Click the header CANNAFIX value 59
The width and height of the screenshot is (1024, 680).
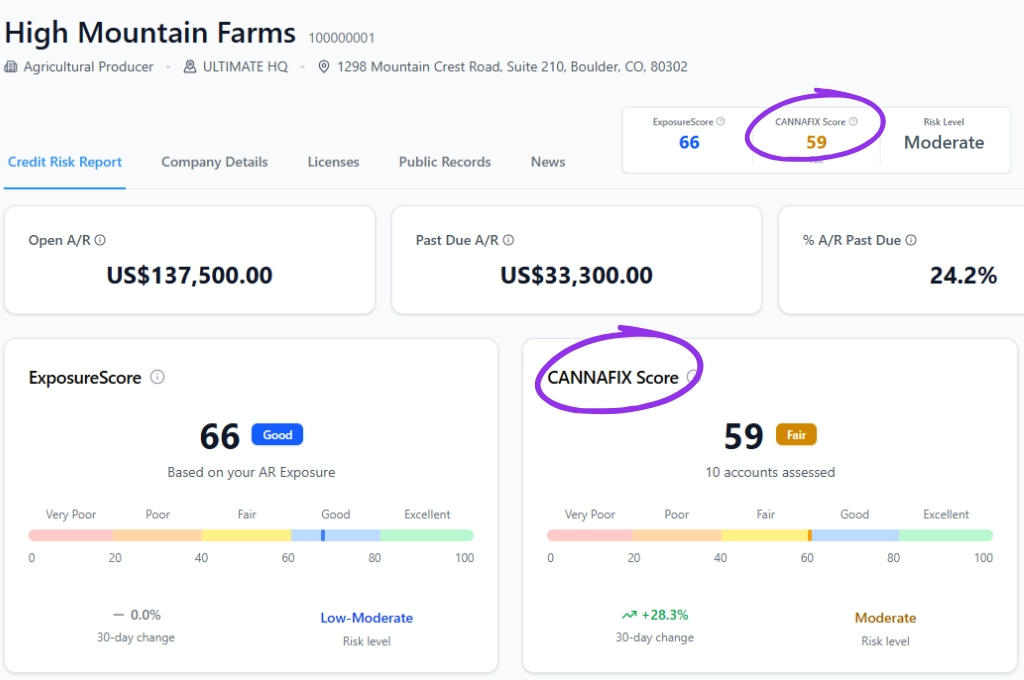pos(816,142)
